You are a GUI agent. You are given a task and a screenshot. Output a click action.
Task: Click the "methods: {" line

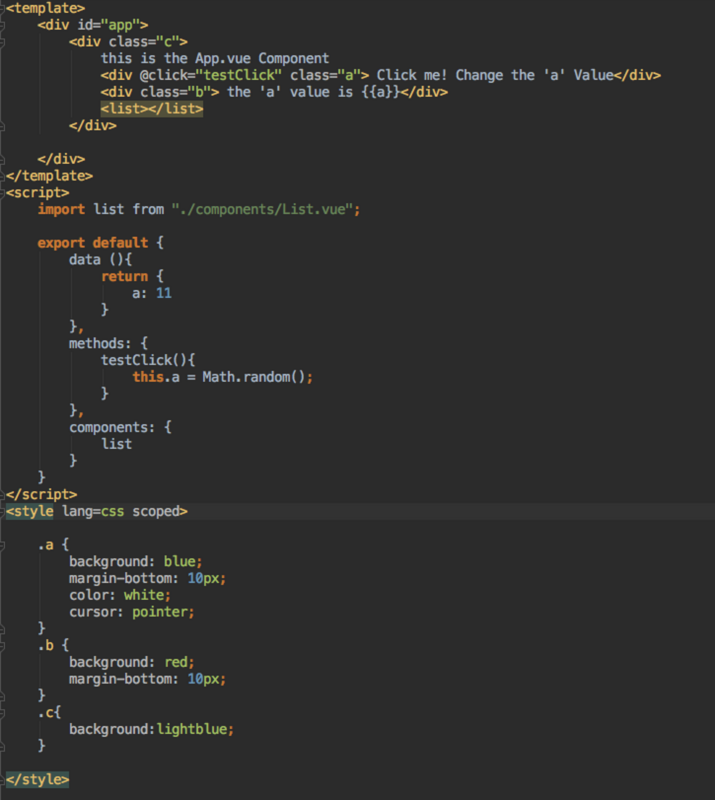pos(109,343)
